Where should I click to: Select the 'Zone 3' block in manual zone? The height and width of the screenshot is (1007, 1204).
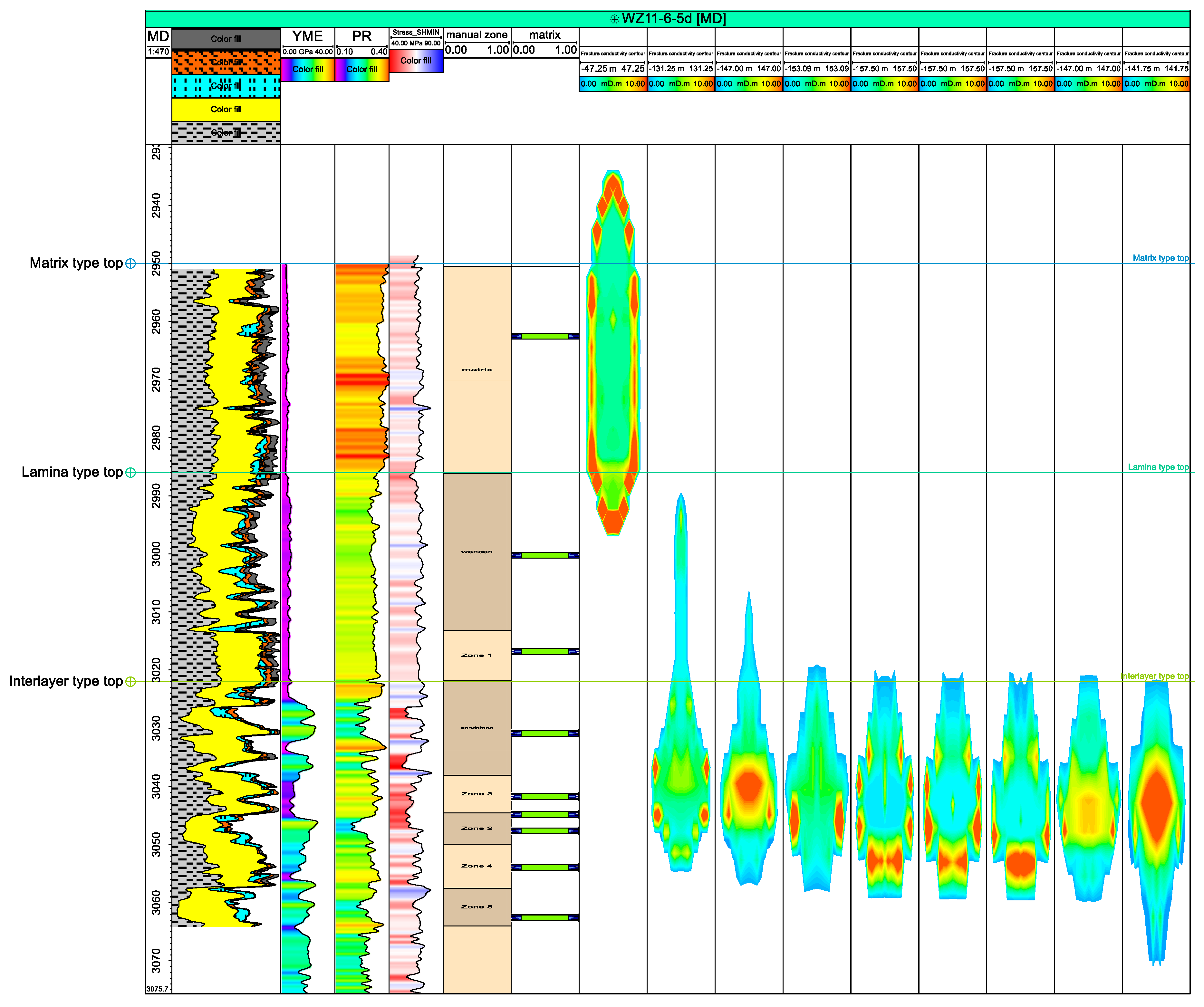click(477, 794)
